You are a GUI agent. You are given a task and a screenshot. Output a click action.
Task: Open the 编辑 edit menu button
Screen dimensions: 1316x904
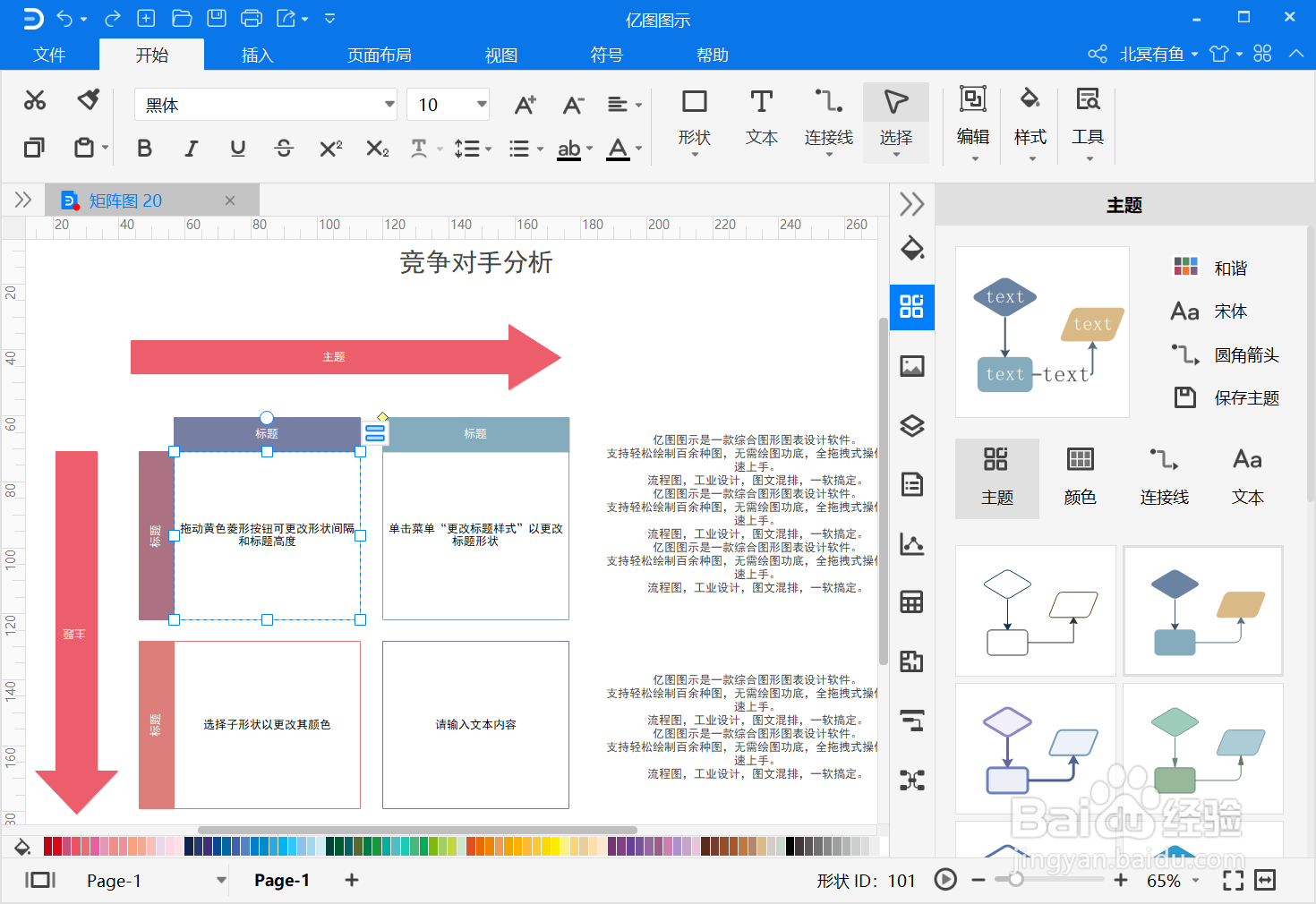(973, 123)
